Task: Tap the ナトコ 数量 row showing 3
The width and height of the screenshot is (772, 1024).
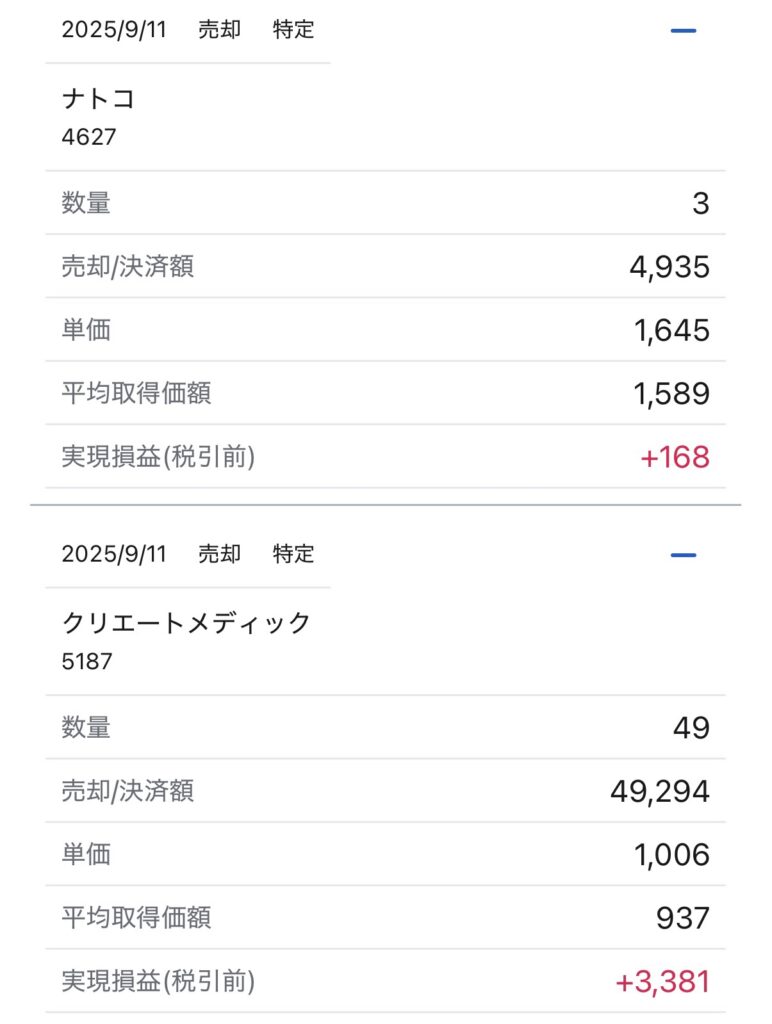Action: pos(385,203)
